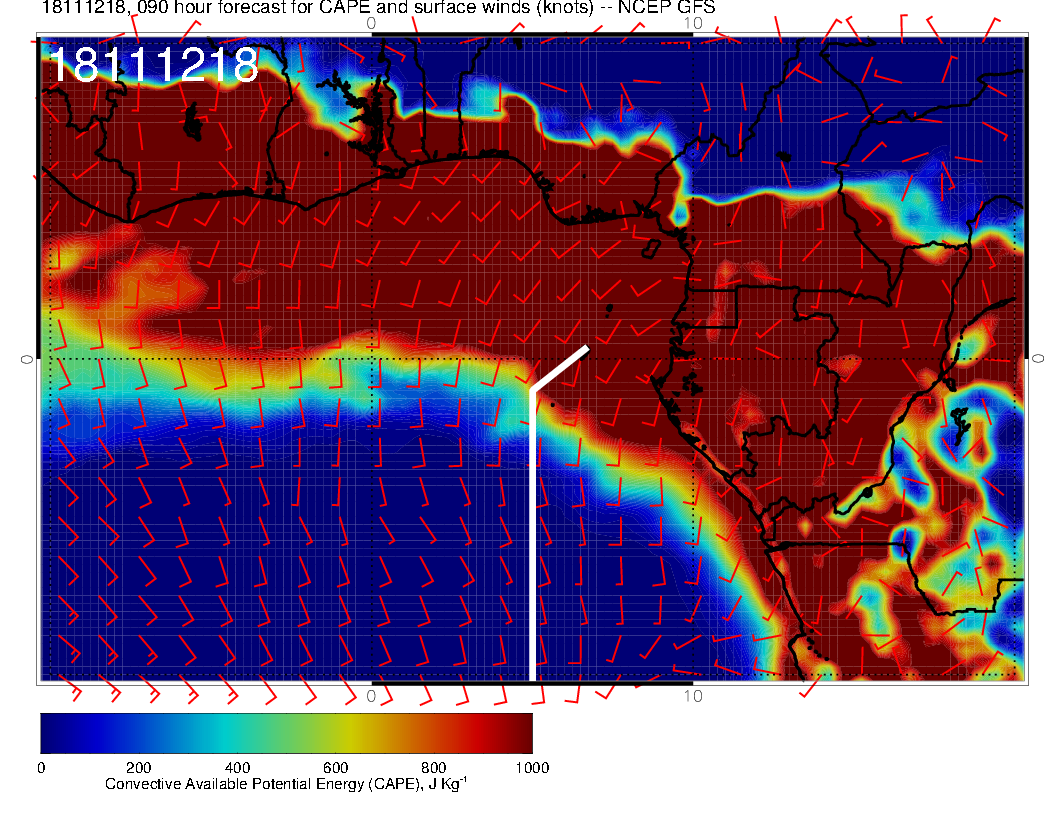The width and height of the screenshot is (1056, 816).
Task: Click the 200 tick label under the colorbar
Action: [139, 768]
